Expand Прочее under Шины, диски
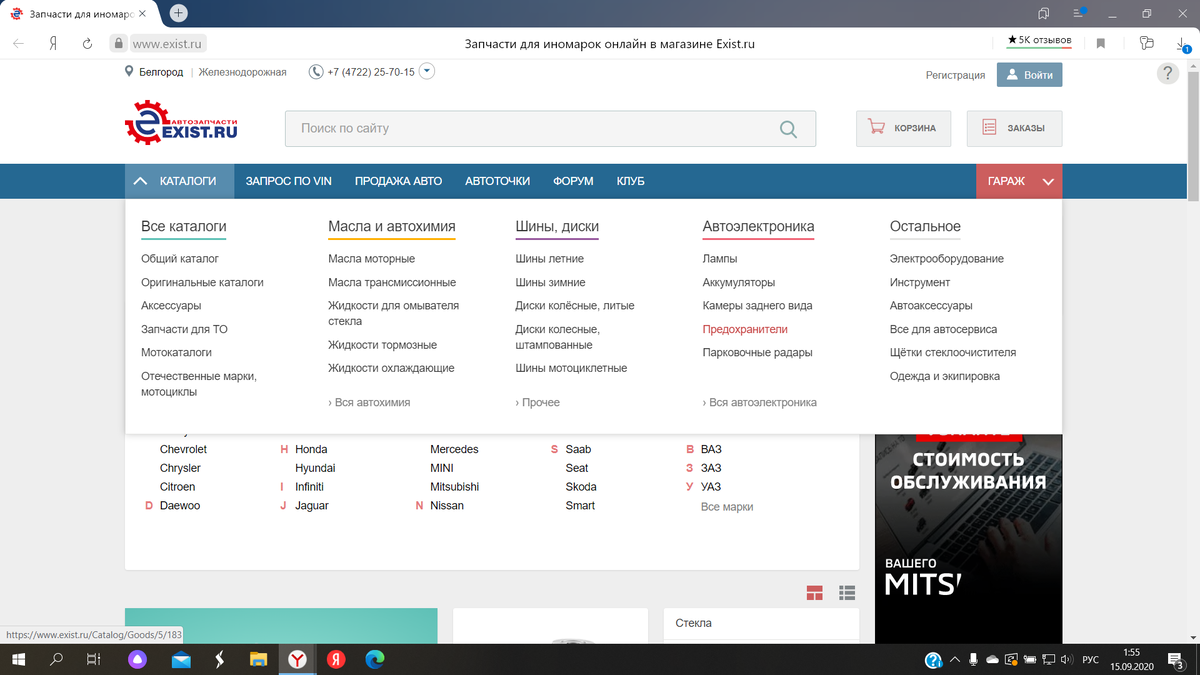 point(538,402)
